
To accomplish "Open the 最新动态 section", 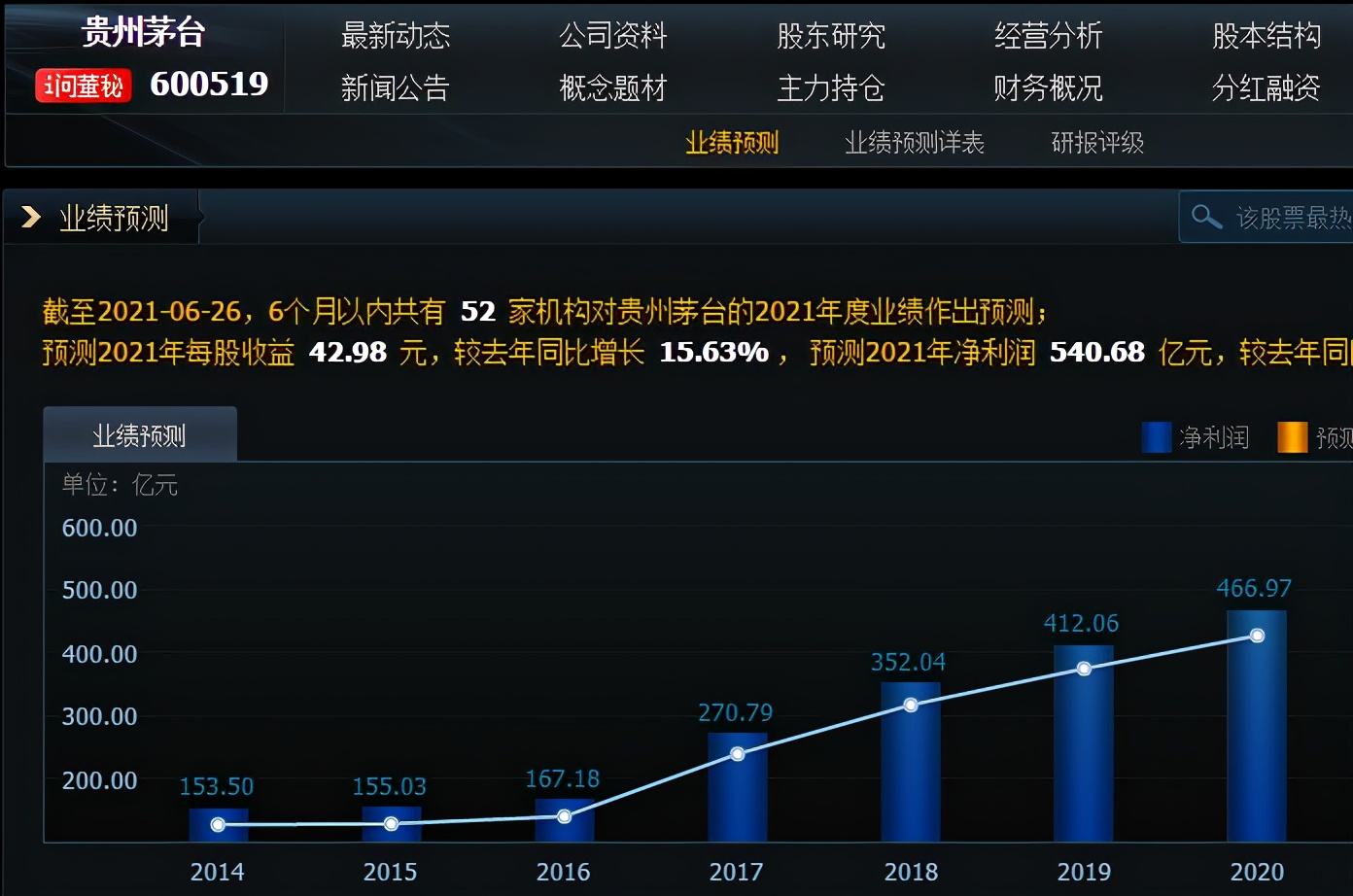I will (395, 34).
